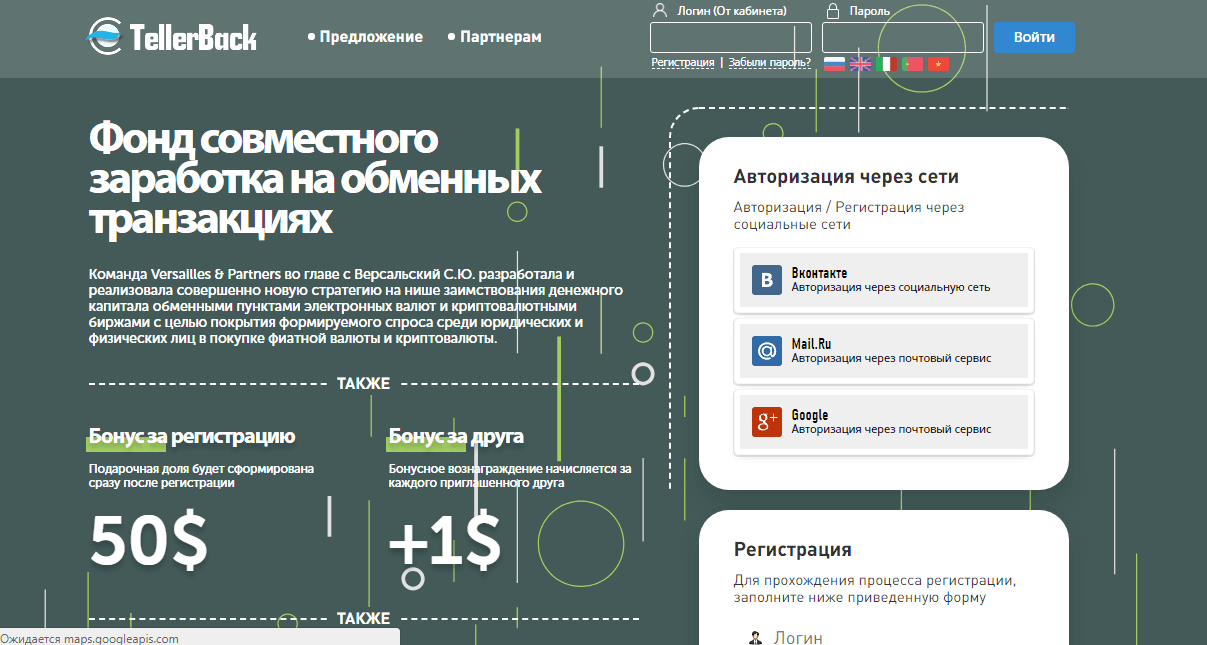Switch language with the Russian flag
1207x645 pixels.
[834, 64]
